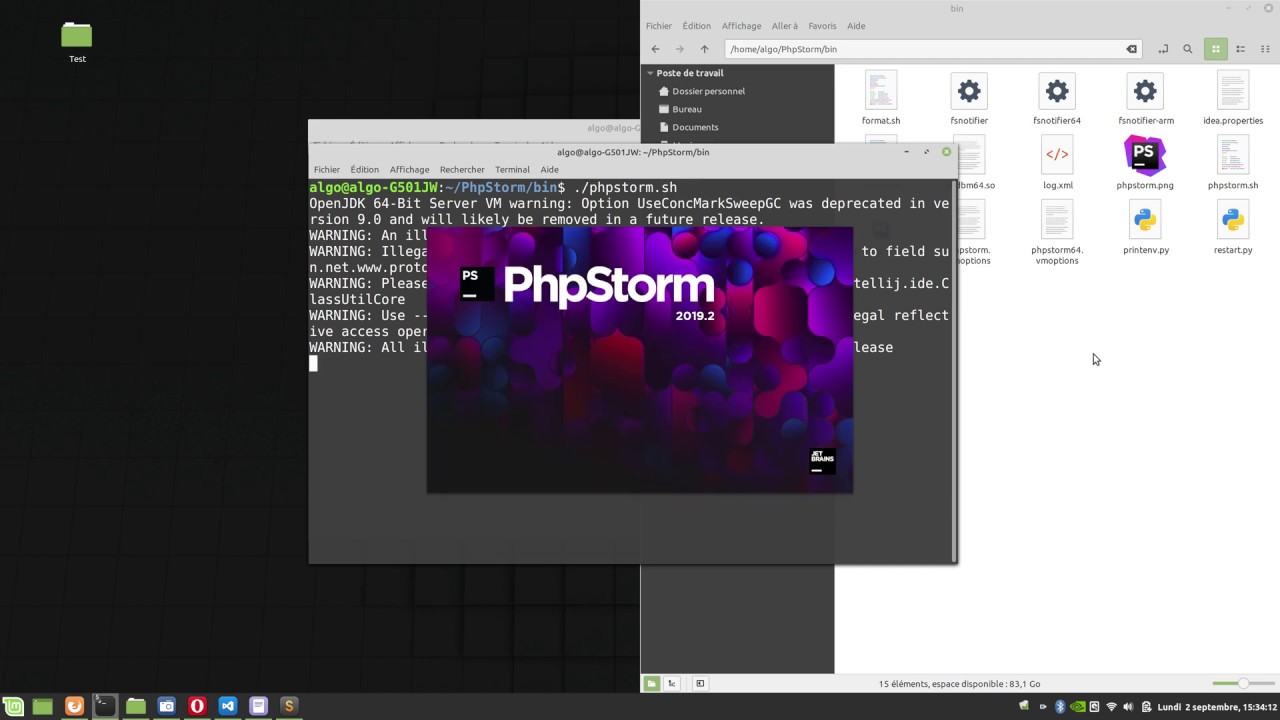Switch to icon view
Viewport: 1280px width, 720px height.
click(x=1216, y=49)
